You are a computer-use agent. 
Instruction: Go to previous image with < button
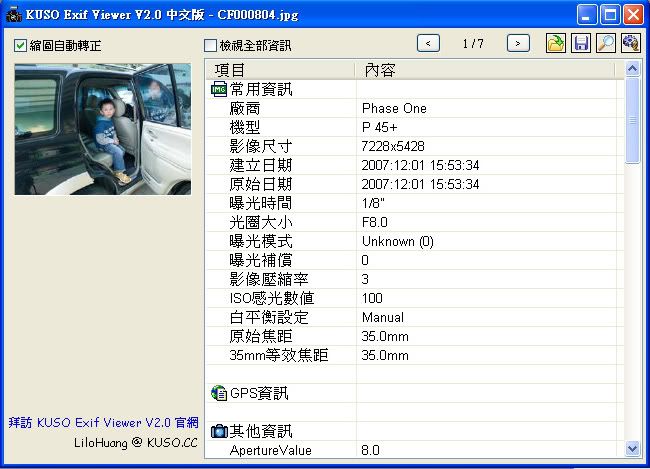point(428,43)
